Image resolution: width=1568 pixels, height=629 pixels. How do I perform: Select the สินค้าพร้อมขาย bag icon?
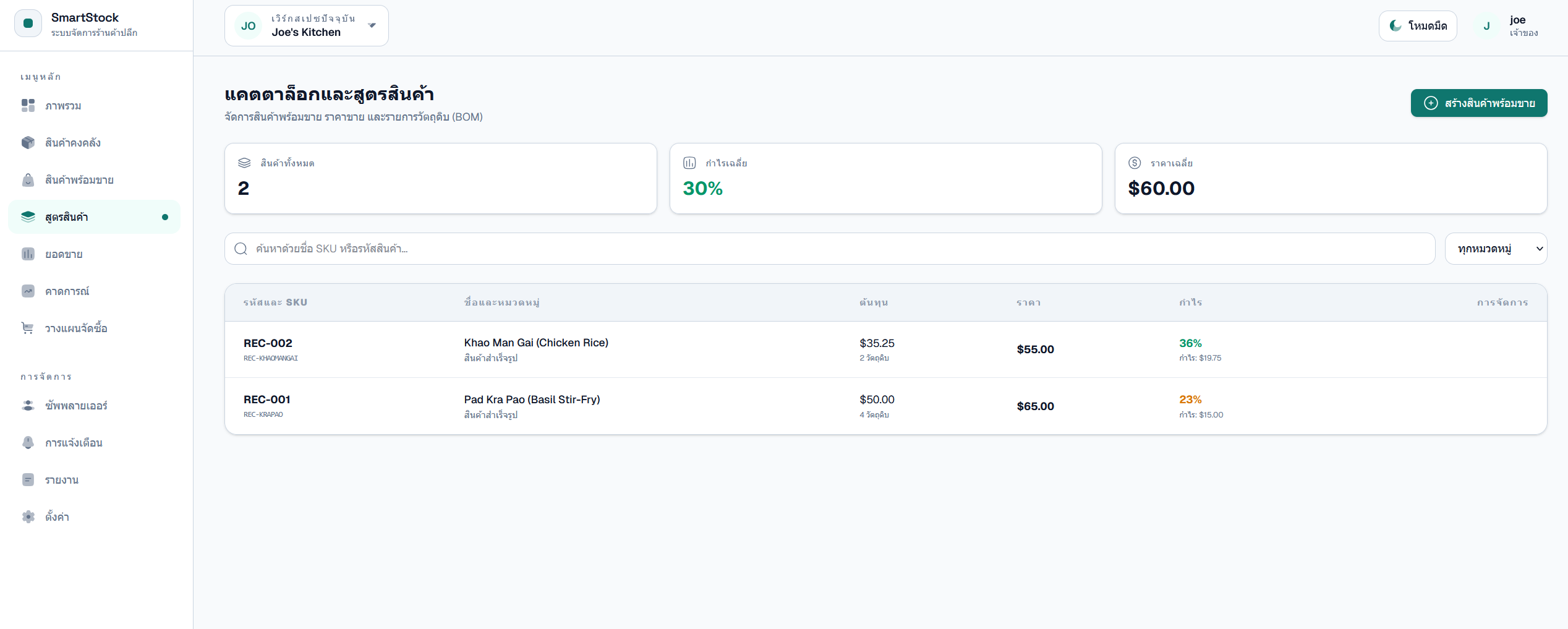[28, 180]
